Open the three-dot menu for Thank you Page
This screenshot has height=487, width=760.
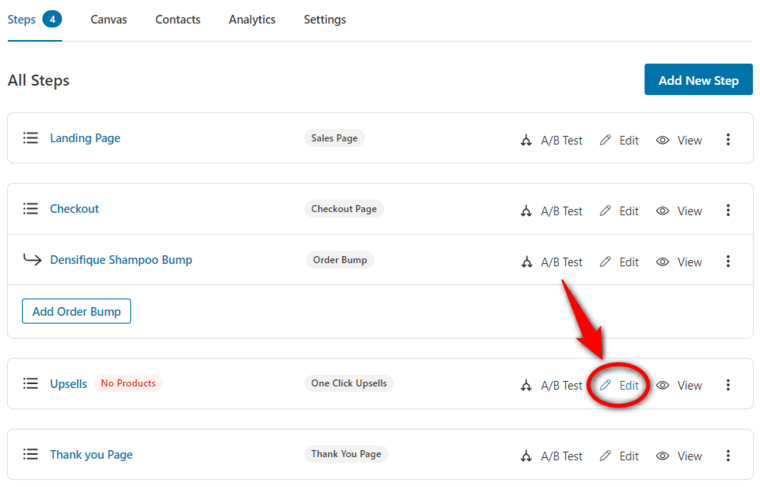click(x=728, y=456)
